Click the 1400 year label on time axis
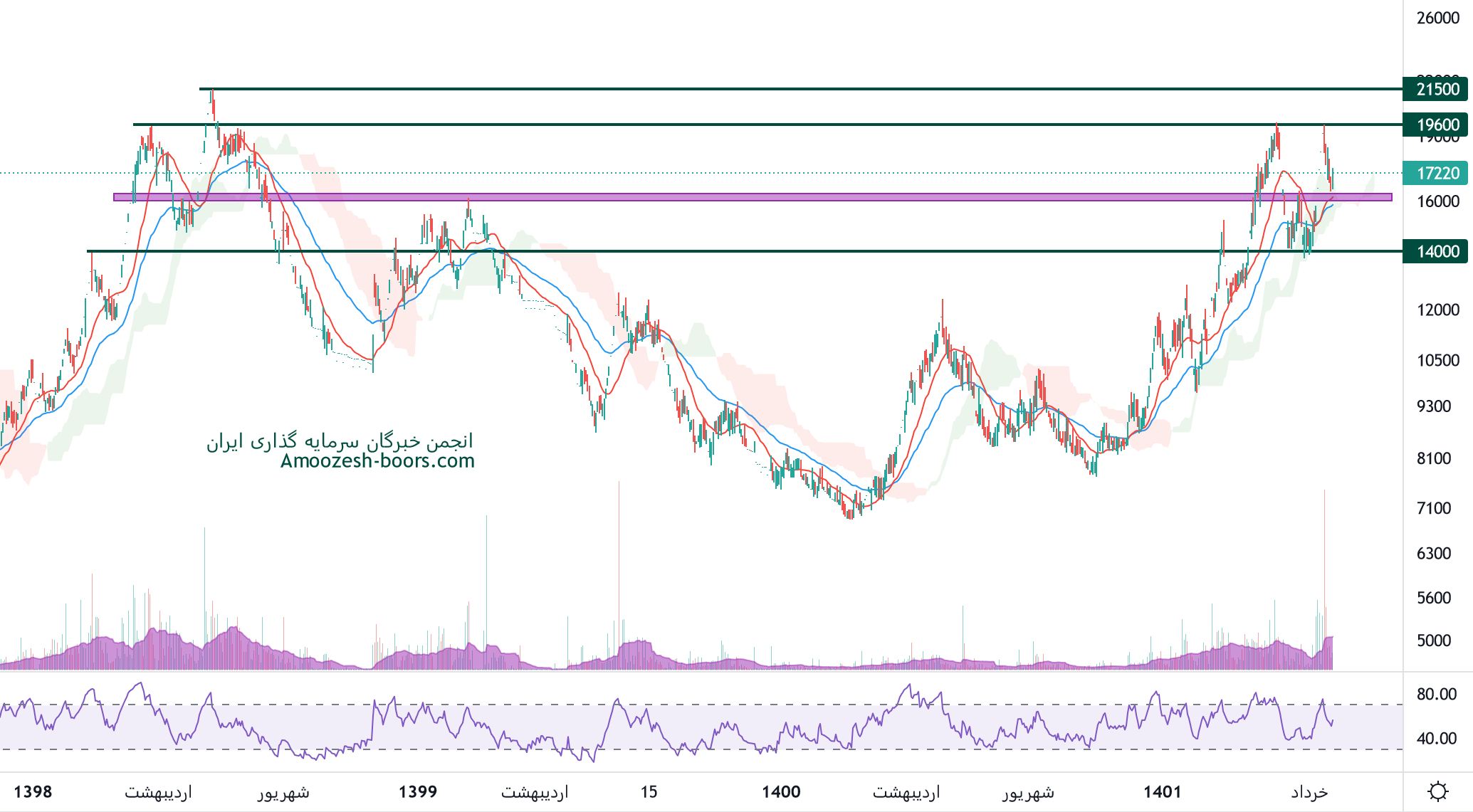1473x812 pixels. pos(781,791)
